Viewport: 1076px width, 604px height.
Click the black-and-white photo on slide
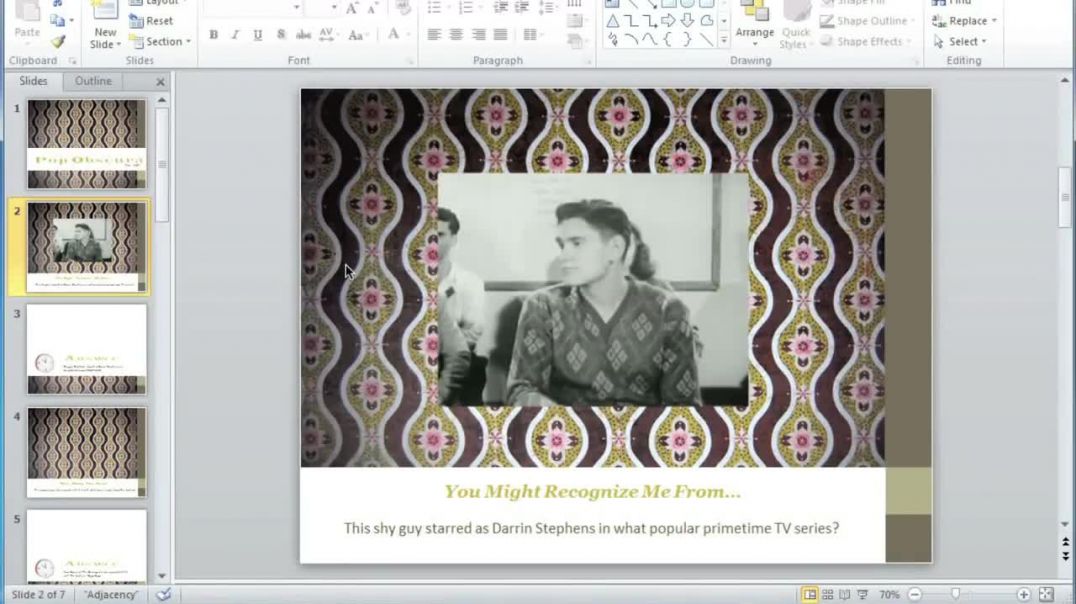pos(593,290)
